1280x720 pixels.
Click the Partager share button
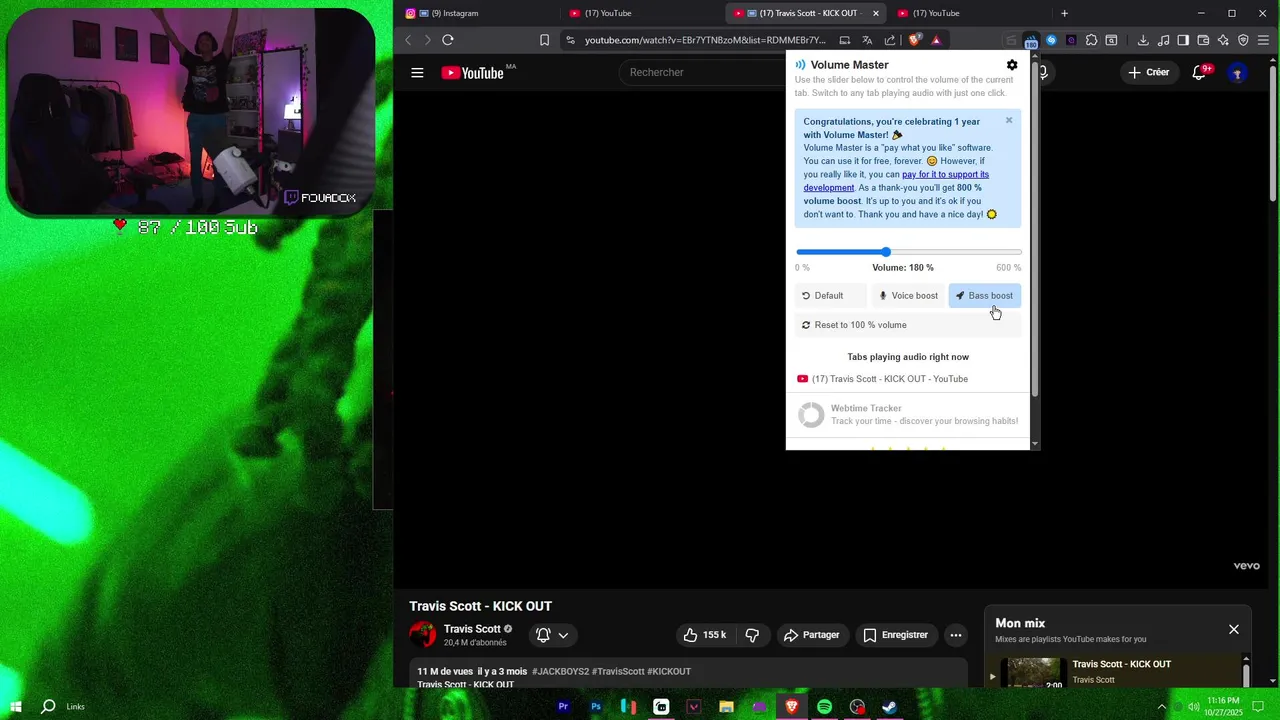812,635
